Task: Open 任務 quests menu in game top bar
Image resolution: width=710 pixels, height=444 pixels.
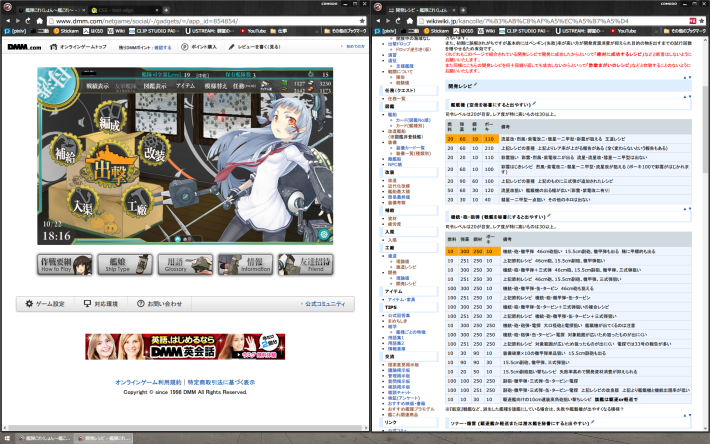Action: tap(244, 86)
